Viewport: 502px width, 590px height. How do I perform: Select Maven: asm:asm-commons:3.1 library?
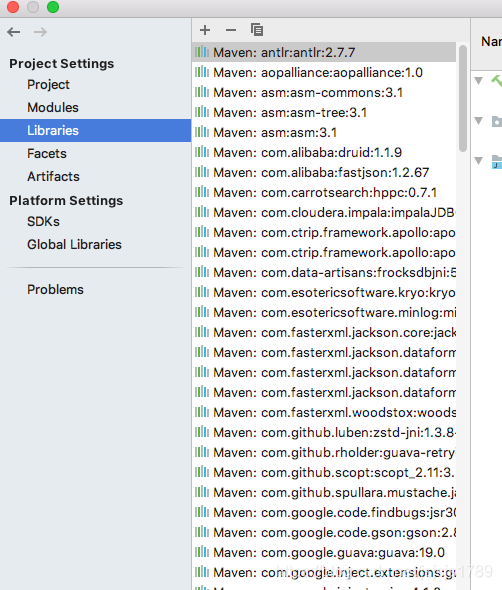pyautogui.click(x=324, y=92)
